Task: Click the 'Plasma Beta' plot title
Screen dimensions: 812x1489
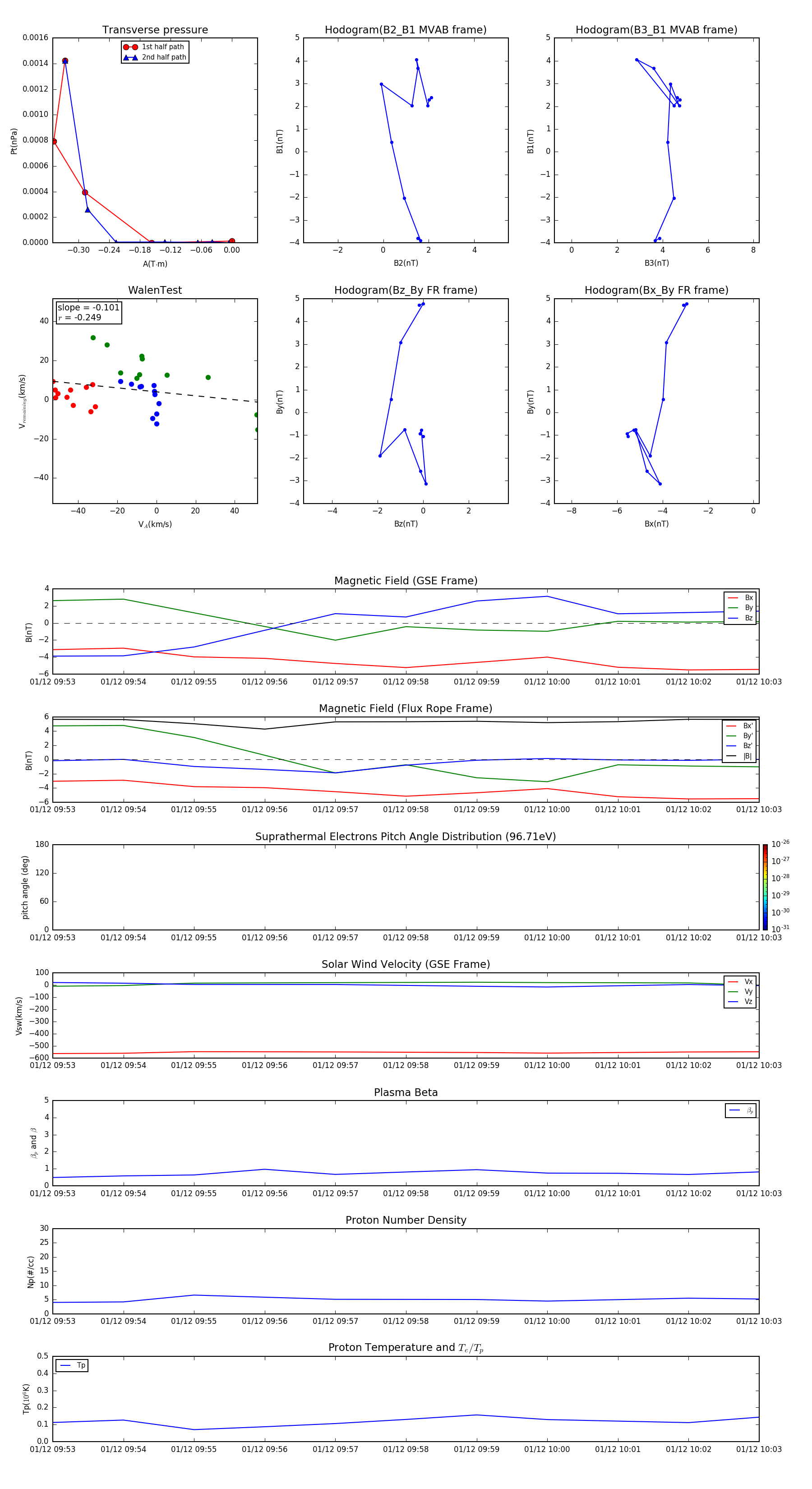Action: coord(406,1092)
